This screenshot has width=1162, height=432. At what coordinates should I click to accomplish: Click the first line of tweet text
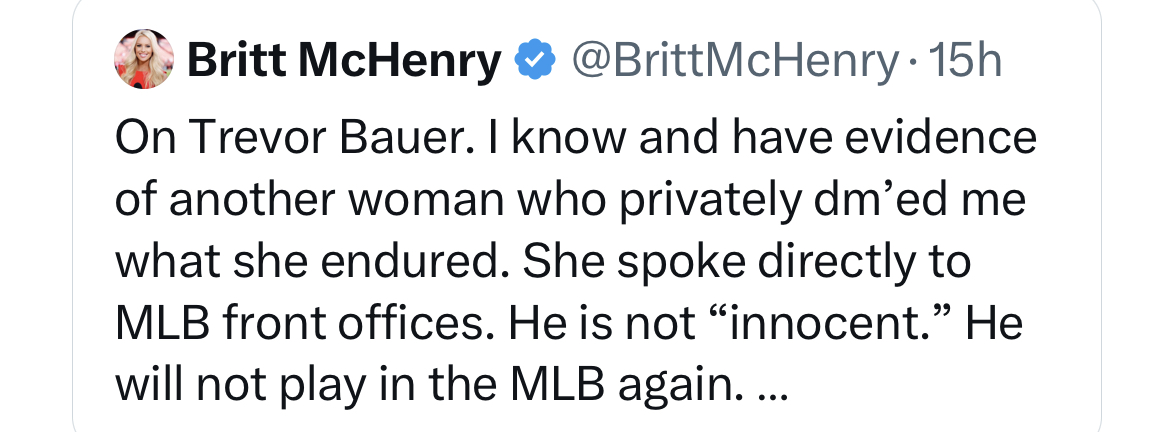[x=575, y=137]
